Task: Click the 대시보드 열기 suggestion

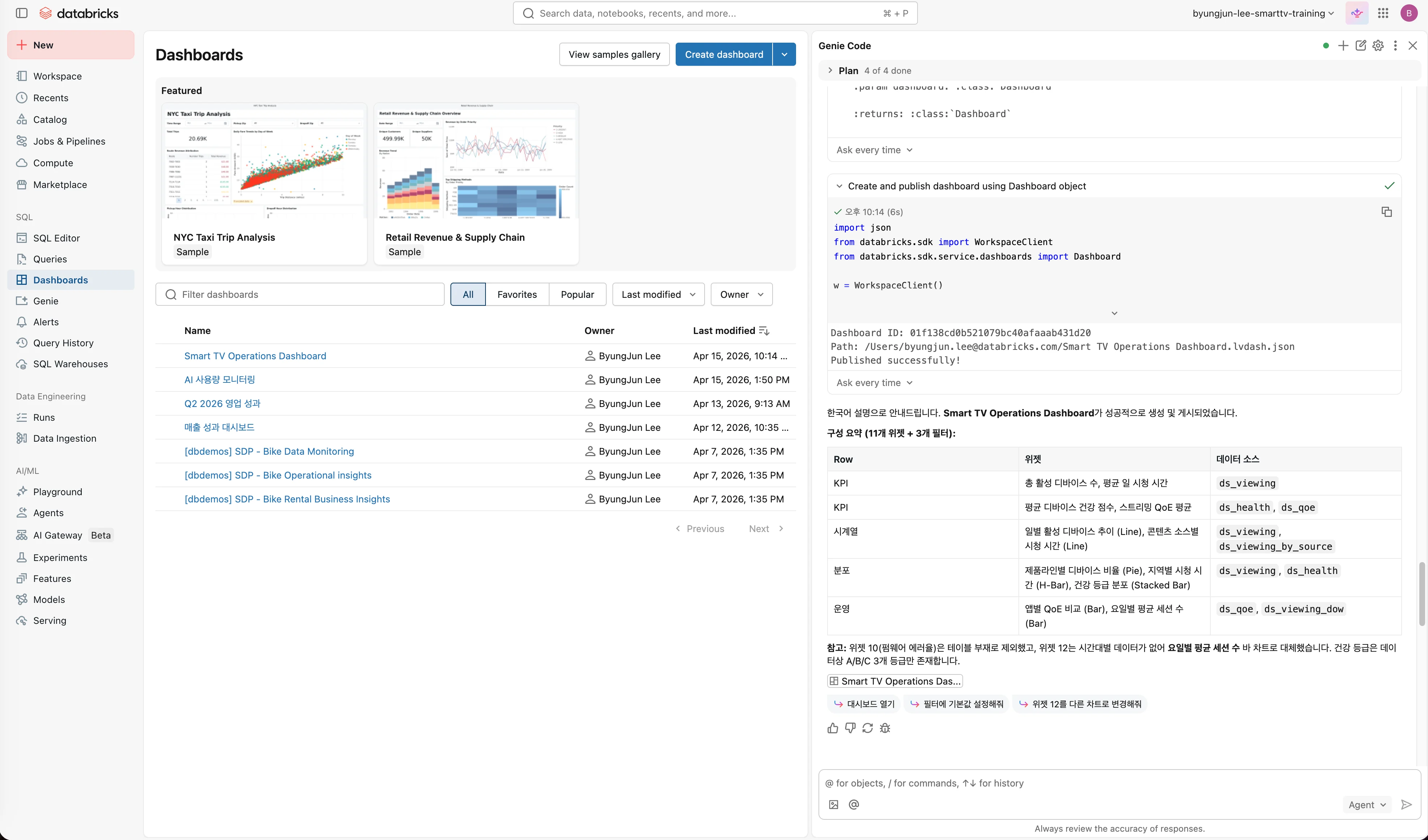Action: pyautogui.click(x=864, y=704)
